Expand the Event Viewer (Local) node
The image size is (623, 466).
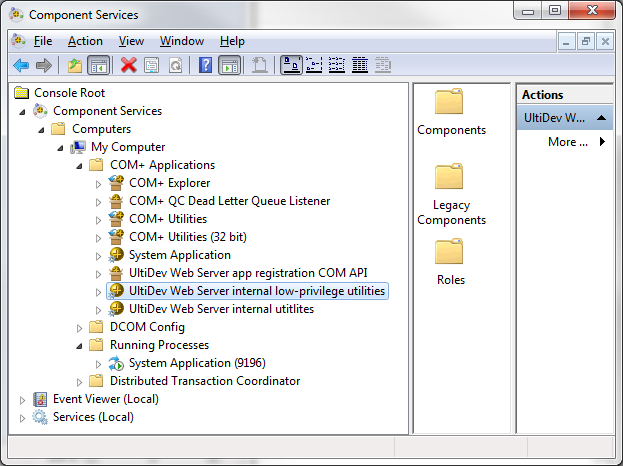23,400
